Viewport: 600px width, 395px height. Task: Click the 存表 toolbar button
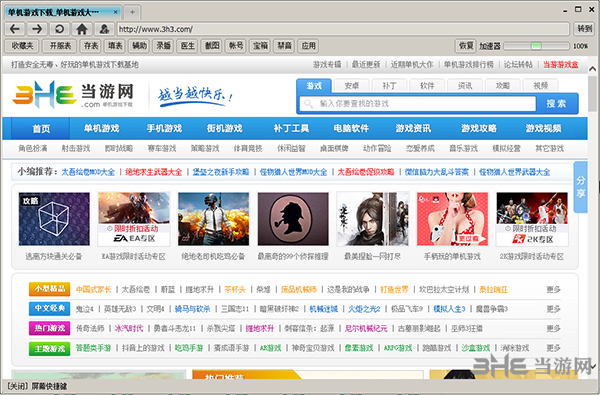pyautogui.click(x=91, y=46)
